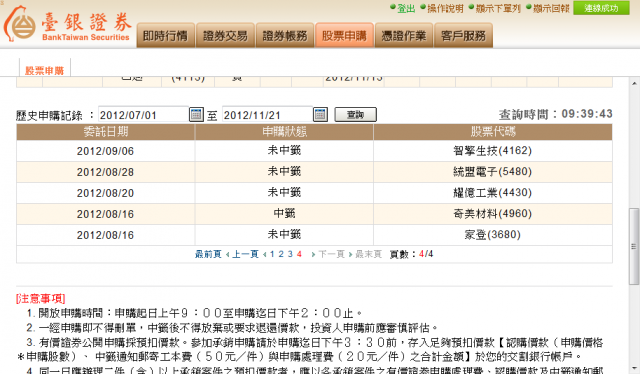Click current page 4 in pagination
Screen dimensions: 640x374
299,254
